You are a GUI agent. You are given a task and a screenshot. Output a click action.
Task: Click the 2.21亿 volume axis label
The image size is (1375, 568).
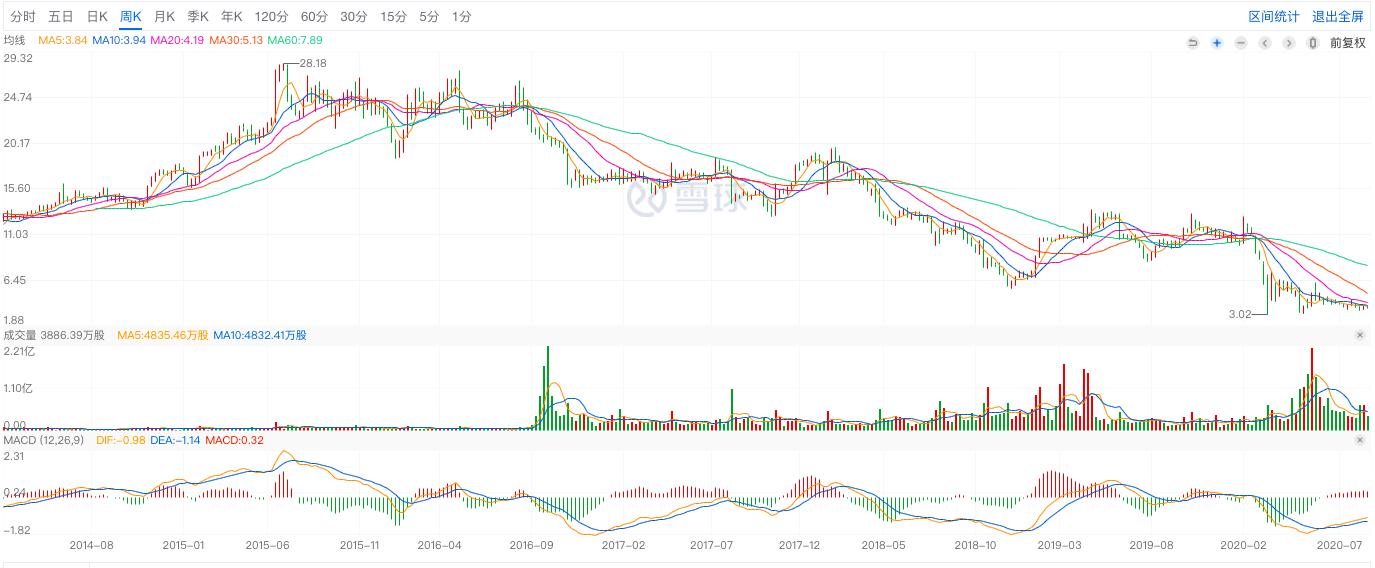click(18, 351)
